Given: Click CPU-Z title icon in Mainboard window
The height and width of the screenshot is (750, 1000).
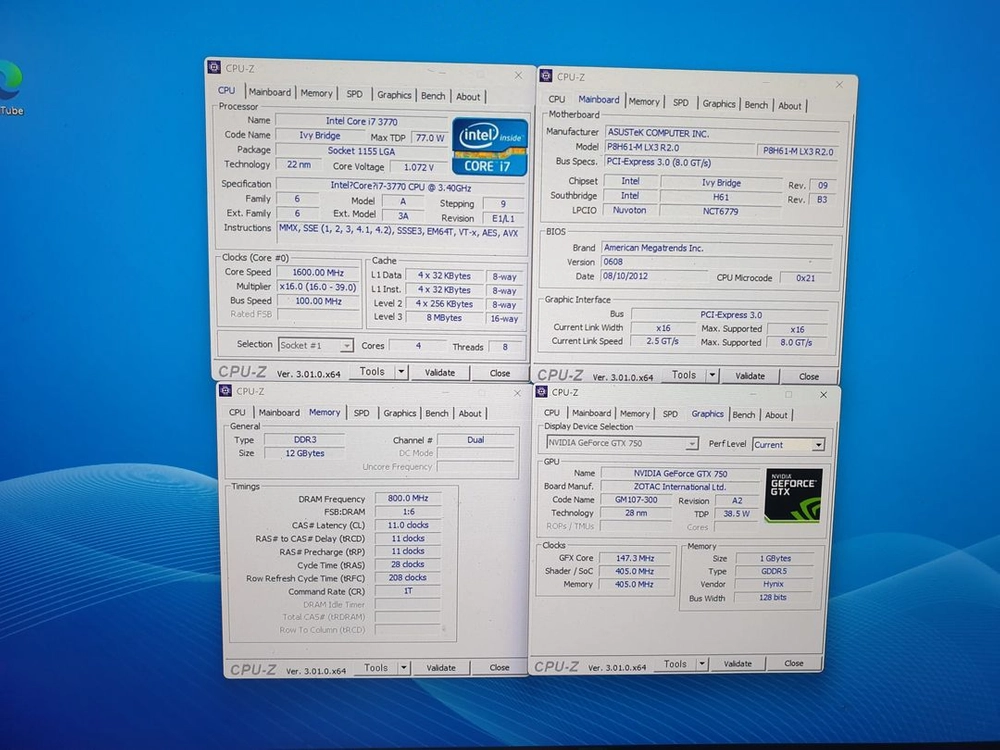Looking at the screenshot, I should click(546, 76).
